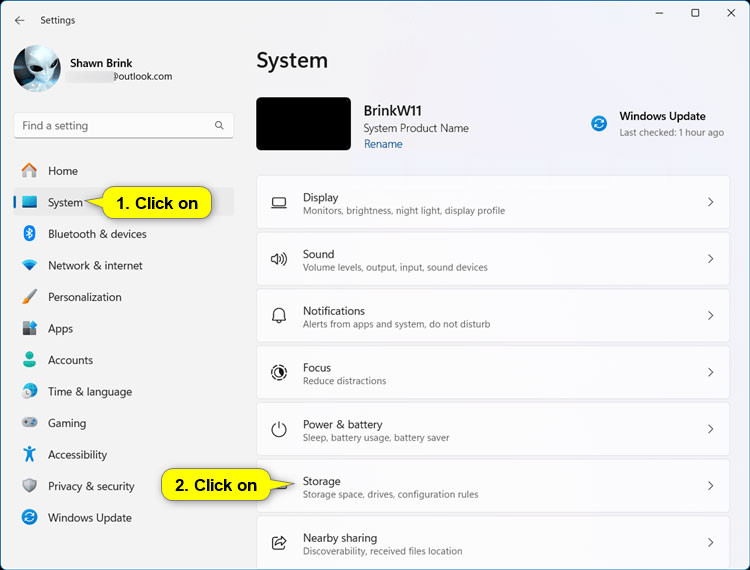Open the Storage row chevron
The width and height of the screenshot is (750, 570).
pyautogui.click(x=710, y=486)
